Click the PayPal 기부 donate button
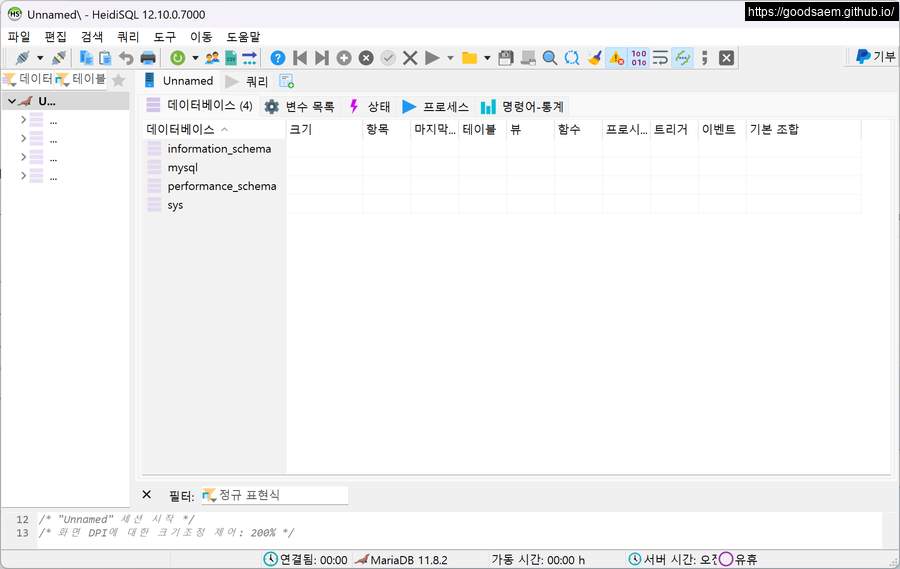 (875, 56)
